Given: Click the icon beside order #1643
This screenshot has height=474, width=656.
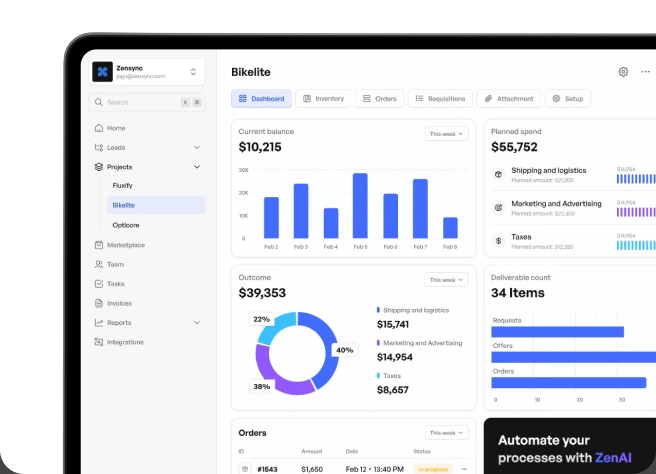Looking at the screenshot, I should pyautogui.click(x=245, y=469).
